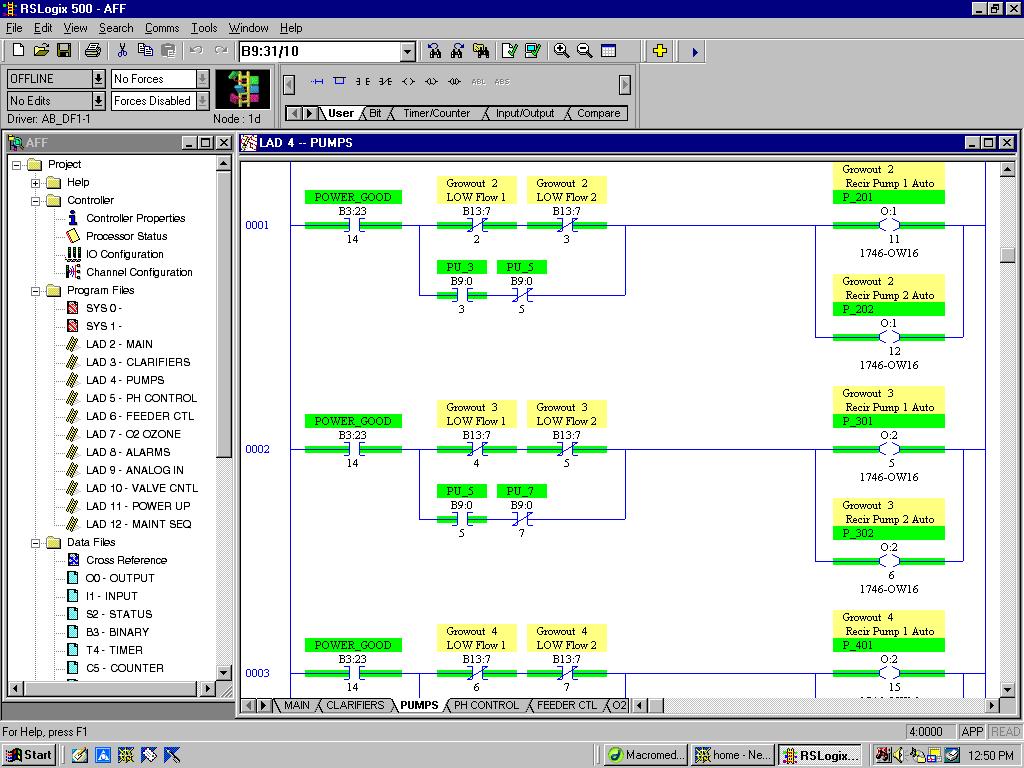Insert an output latch (OTL) coil

point(431,82)
